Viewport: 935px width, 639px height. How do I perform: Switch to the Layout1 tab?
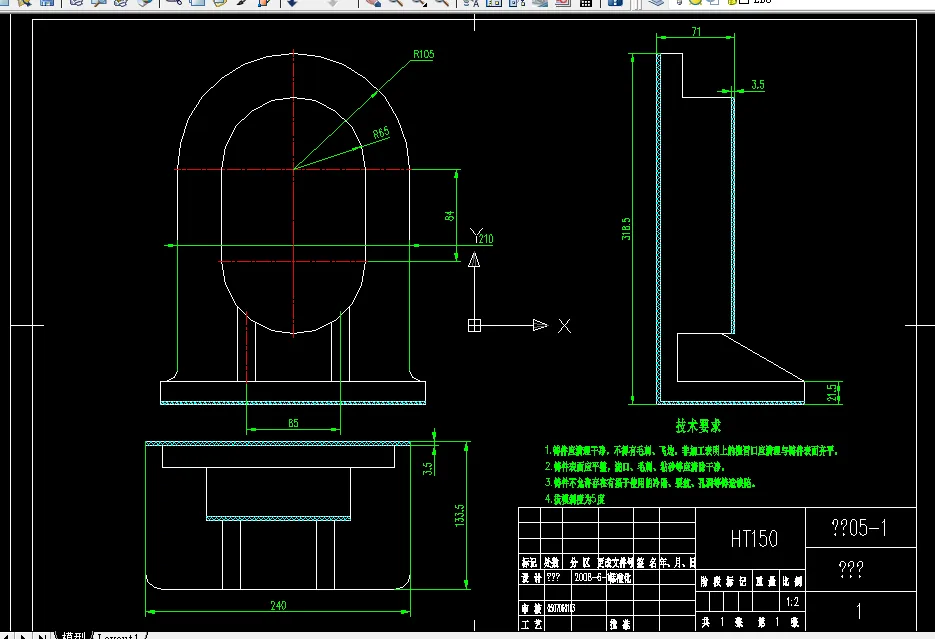118,635
